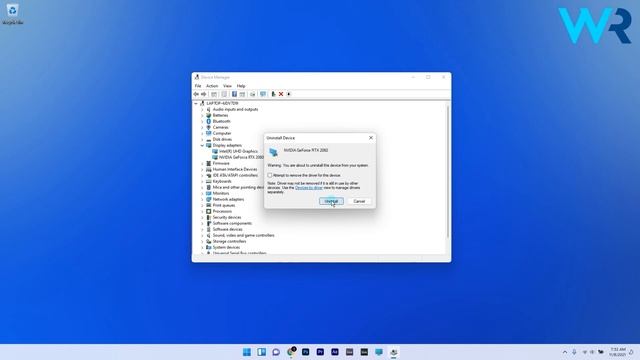
Task: Open the Action menu
Action: (212, 86)
